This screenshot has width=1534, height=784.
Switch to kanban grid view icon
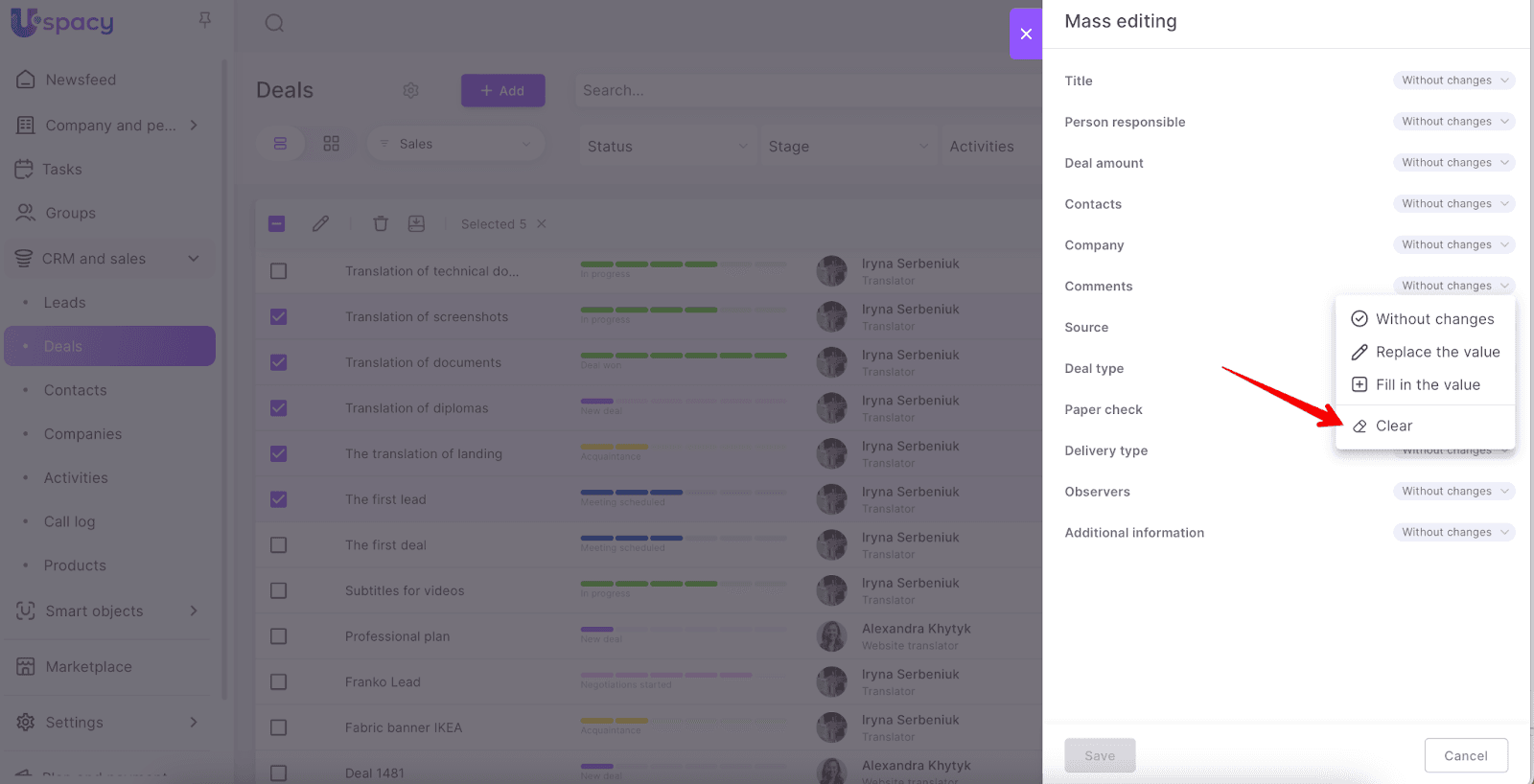pyautogui.click(x=331, y=144)
